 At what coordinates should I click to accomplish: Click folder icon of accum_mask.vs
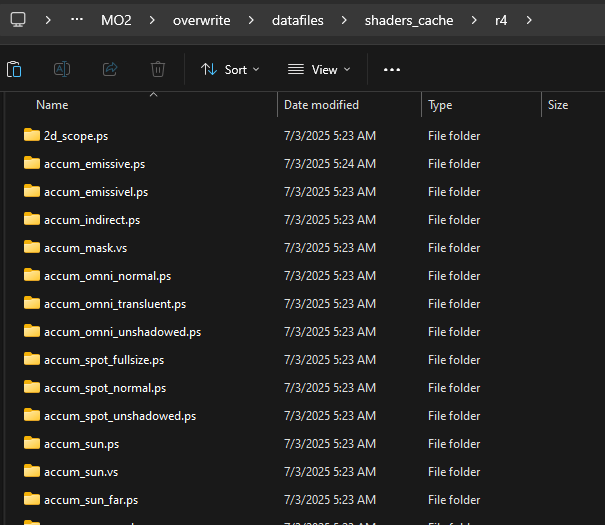pyautogui.click(x=32, y=247)
